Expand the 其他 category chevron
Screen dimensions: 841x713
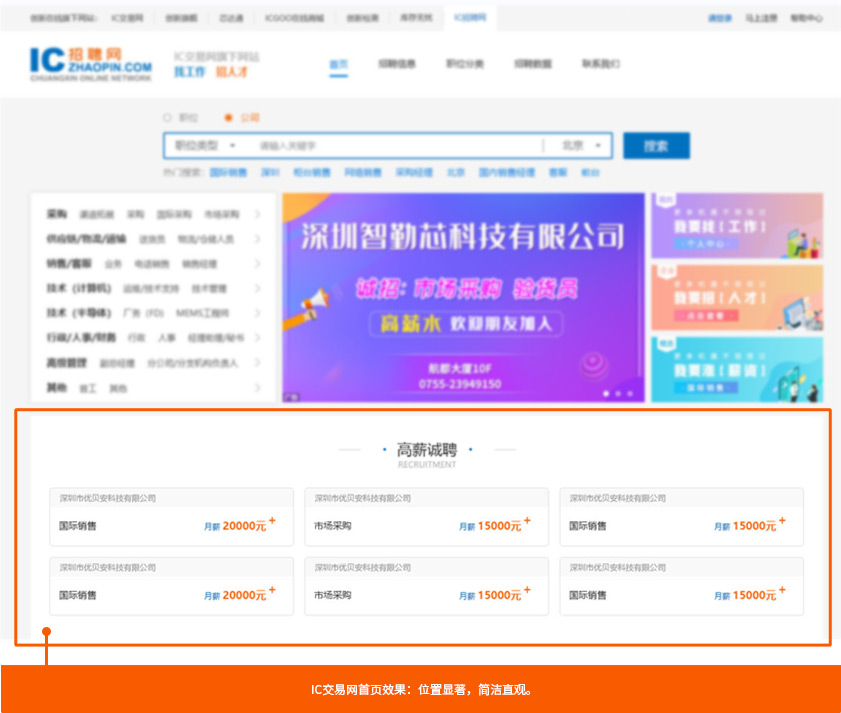tap(257, 387)
